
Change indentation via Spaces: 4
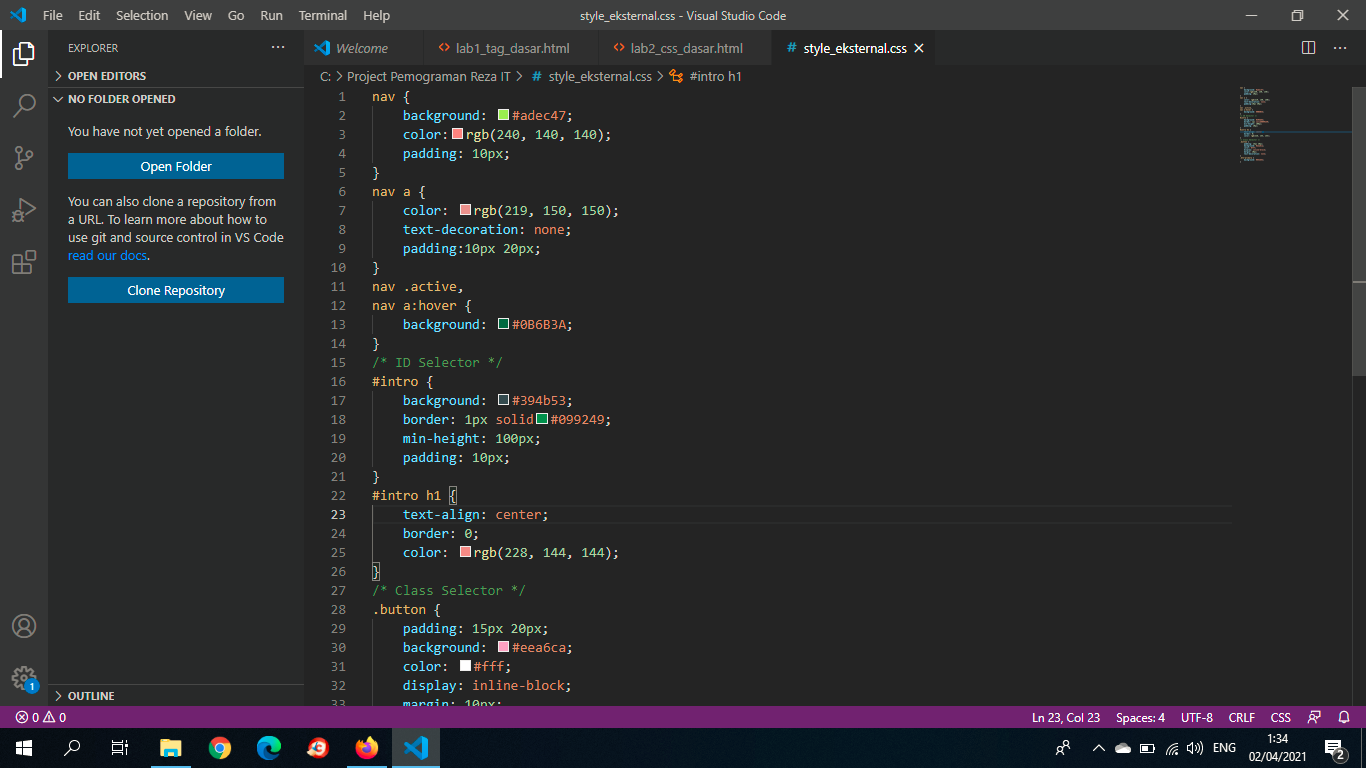pos(1140,717)
